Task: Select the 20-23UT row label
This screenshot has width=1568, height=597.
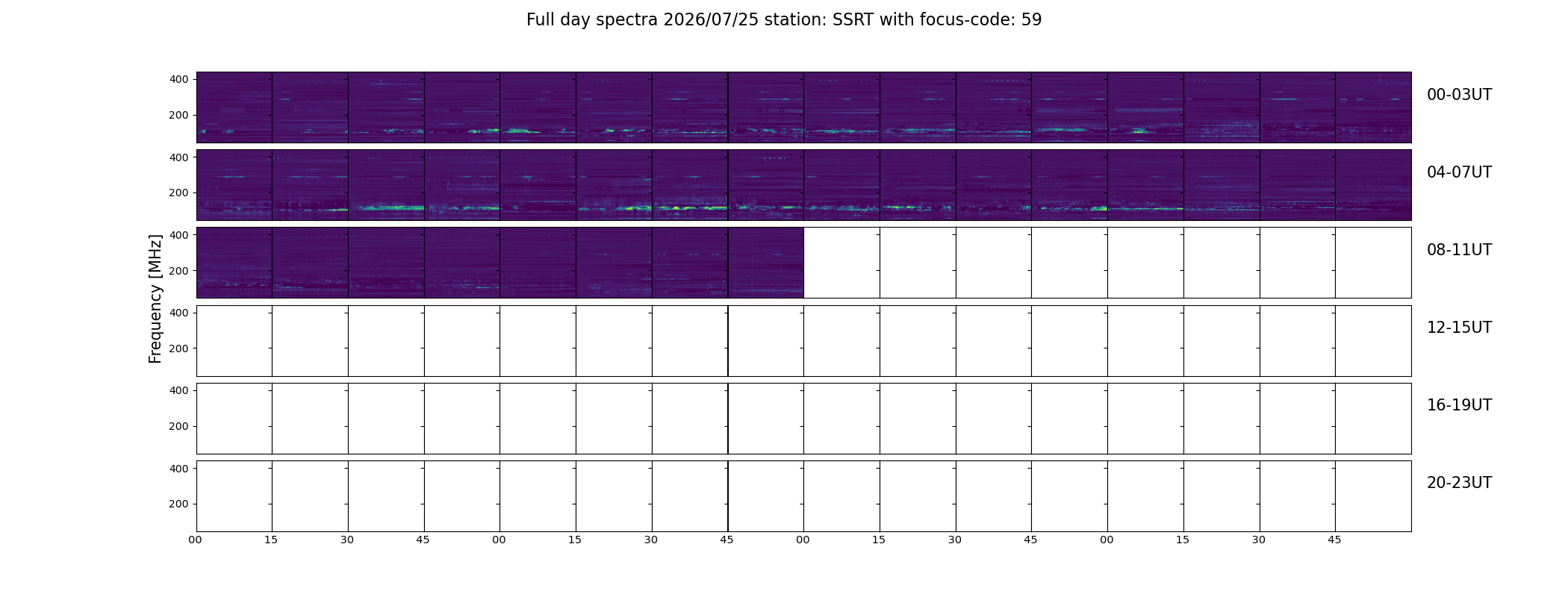Action: [x=1459, y=483]
